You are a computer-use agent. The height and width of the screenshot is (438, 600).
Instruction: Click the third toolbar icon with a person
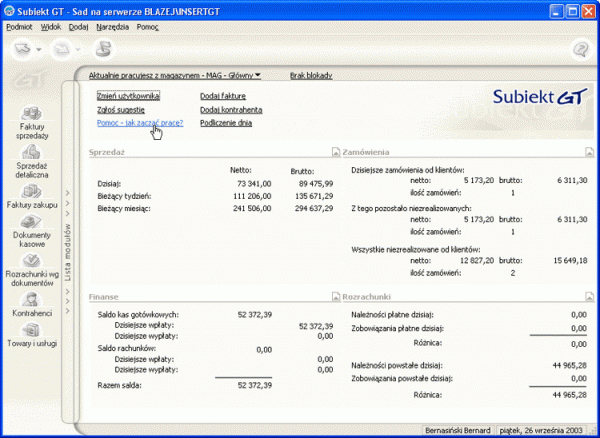point(102,48)
